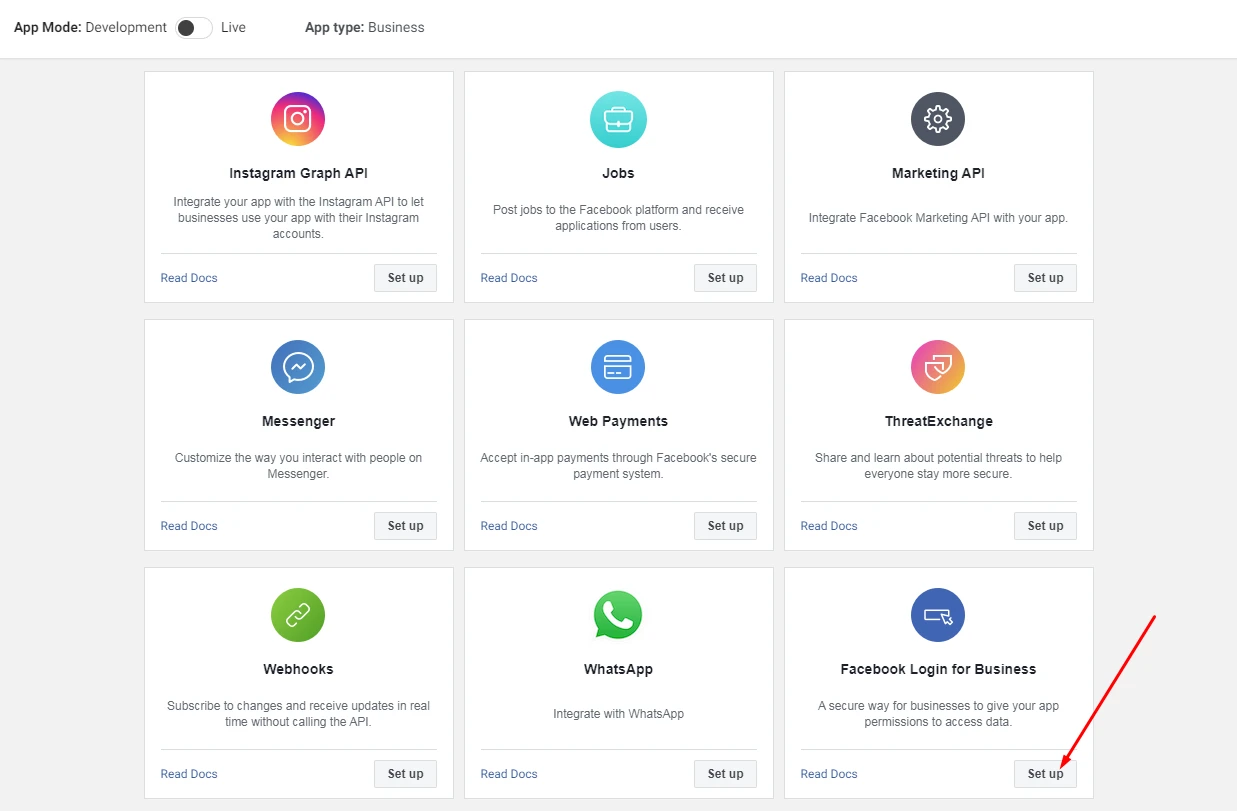
Task: Click the Webhooks chain link icon
Action: [298, 615]
